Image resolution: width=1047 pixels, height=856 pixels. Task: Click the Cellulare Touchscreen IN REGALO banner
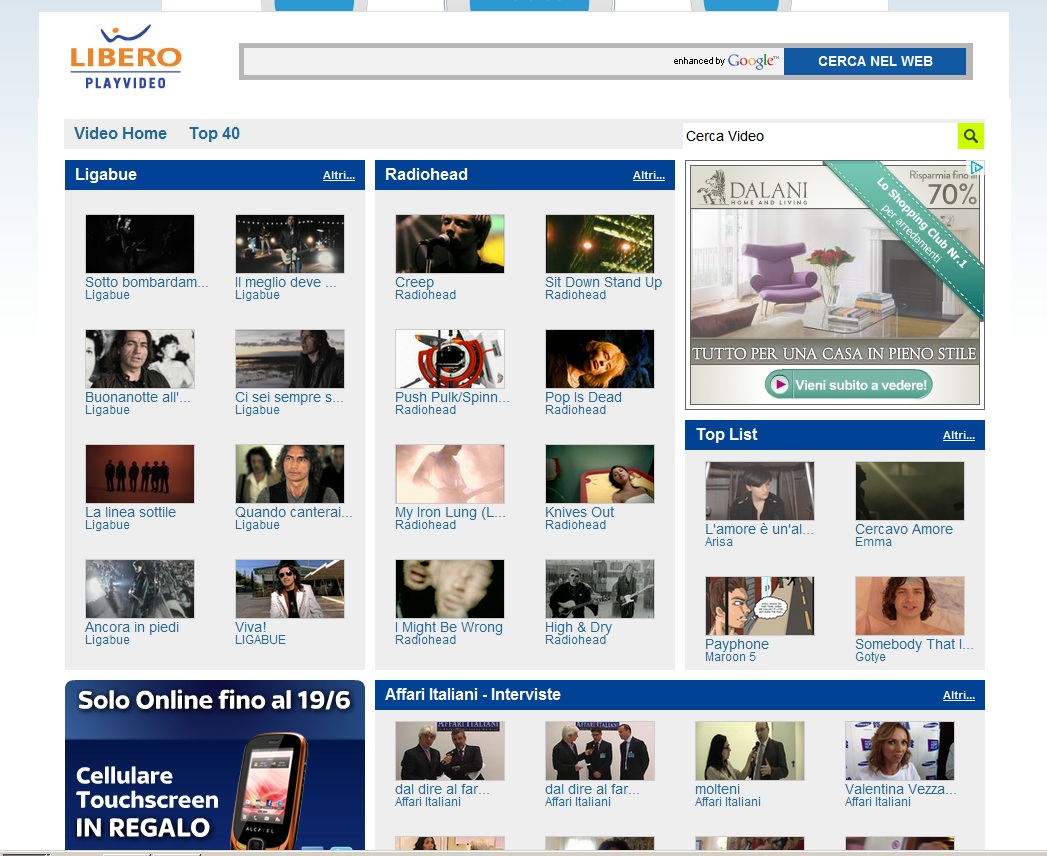point(215,765)
